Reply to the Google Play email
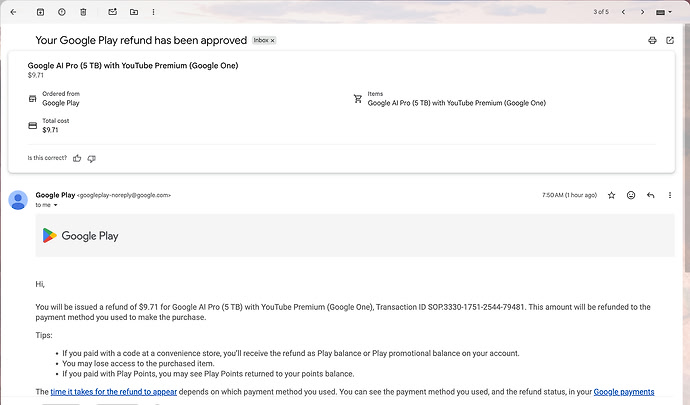Image resolution: width=690 pixels, height=405 pixels. click(x=650, y=195)
